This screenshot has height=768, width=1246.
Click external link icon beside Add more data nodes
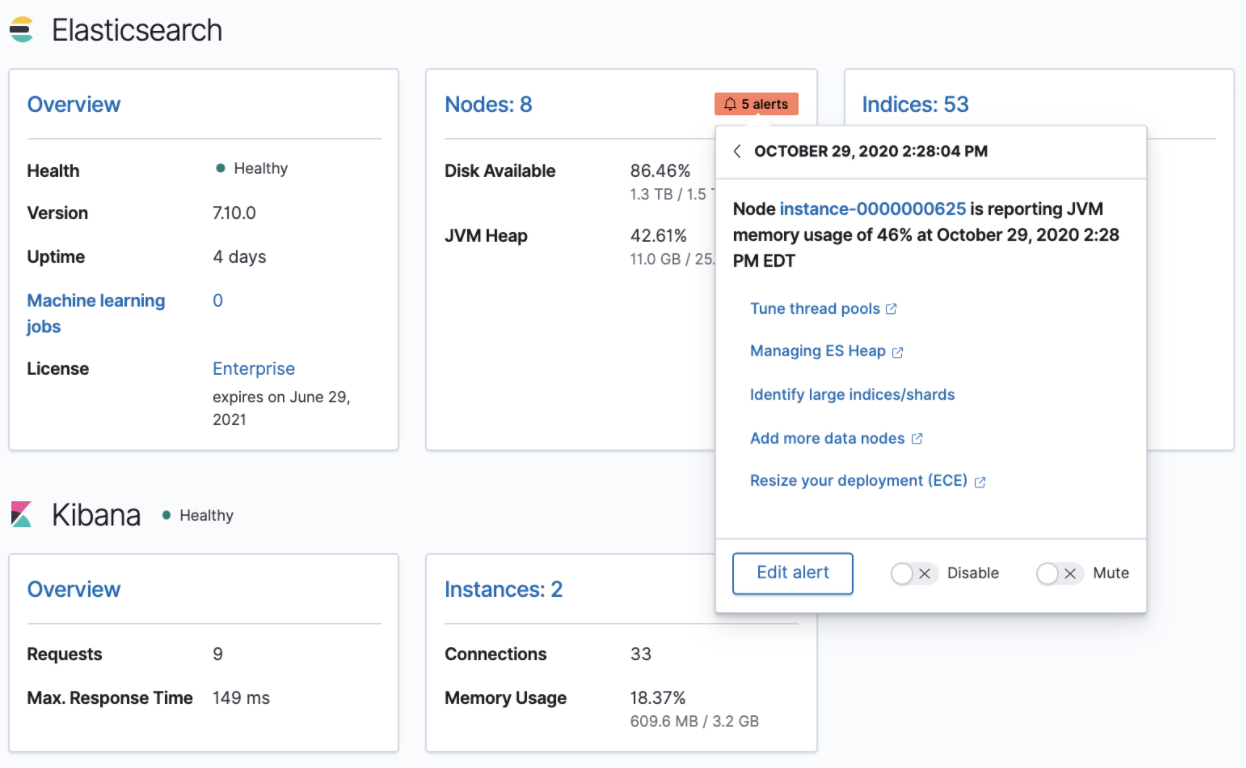pos(917,439)
